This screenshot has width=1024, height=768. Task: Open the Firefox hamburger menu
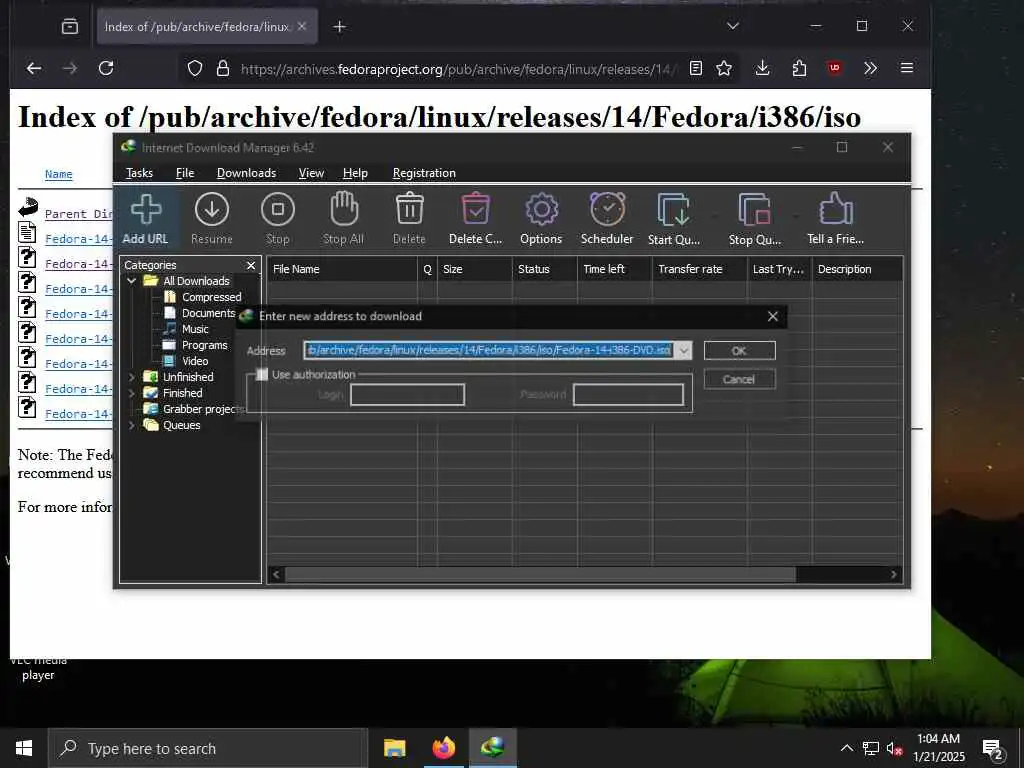pos(907,68)
